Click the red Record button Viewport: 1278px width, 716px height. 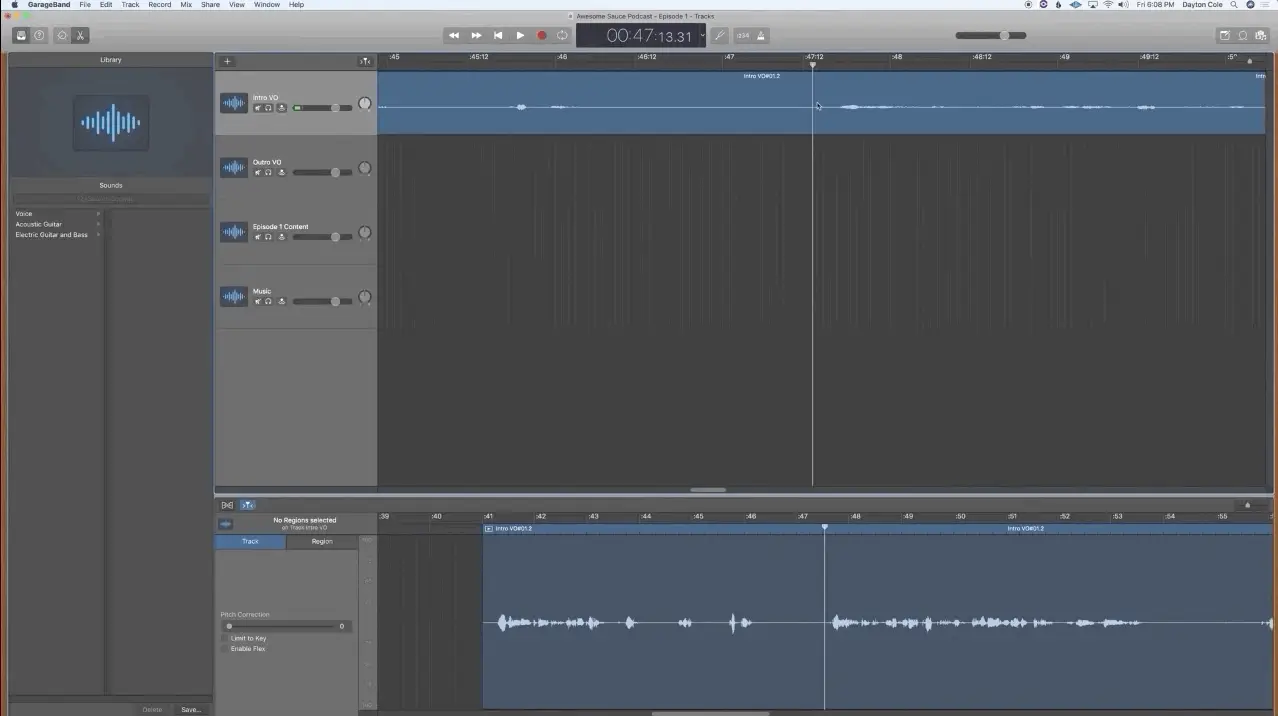pyautogui.click(x=541, y=35)
